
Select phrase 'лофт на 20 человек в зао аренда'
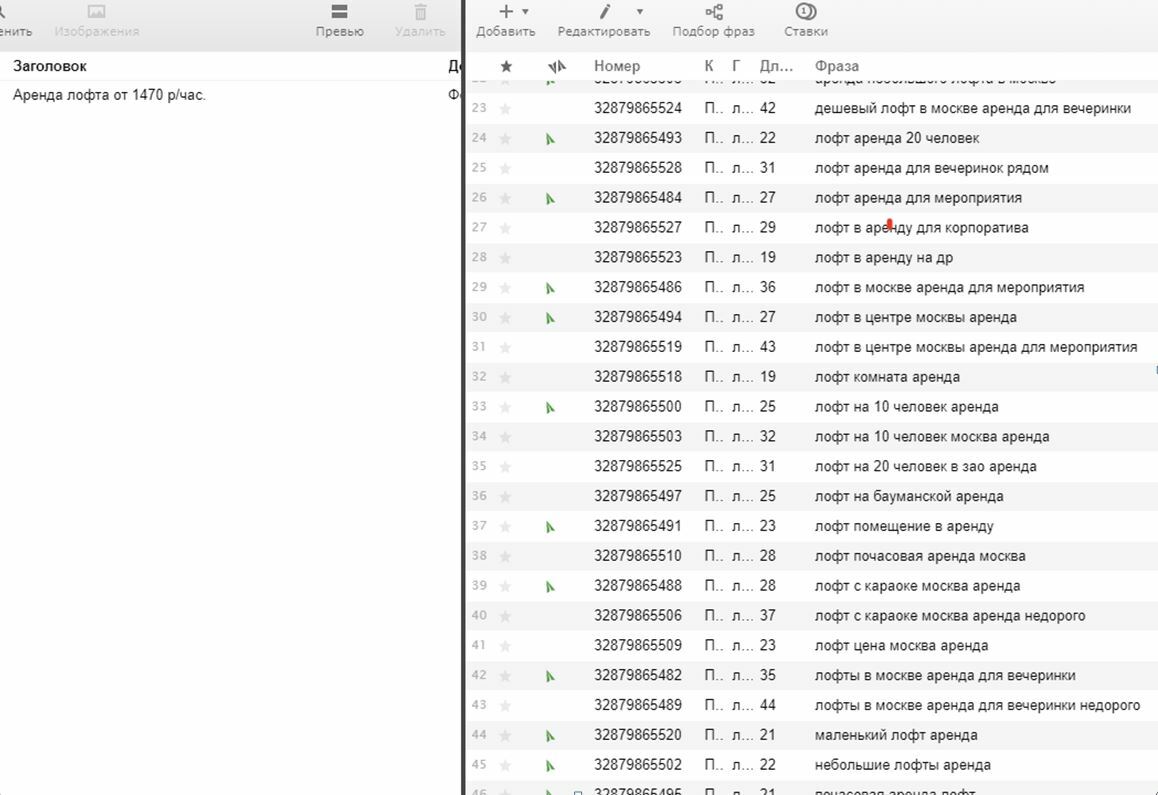click(x=925, y=467)
